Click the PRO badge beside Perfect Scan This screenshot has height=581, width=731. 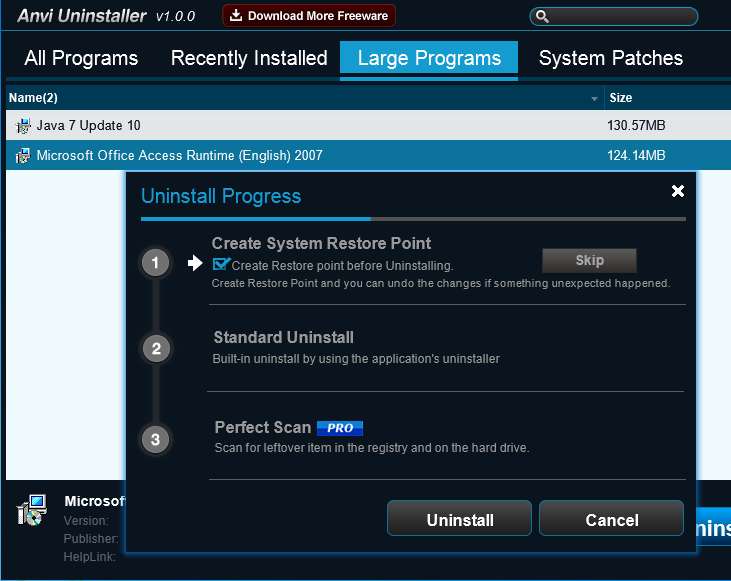coord(340,428)
